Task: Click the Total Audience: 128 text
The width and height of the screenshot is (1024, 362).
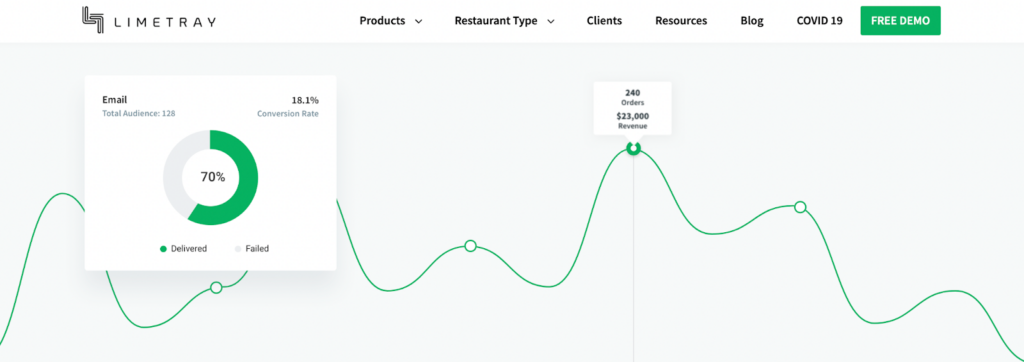Action: 138,113
